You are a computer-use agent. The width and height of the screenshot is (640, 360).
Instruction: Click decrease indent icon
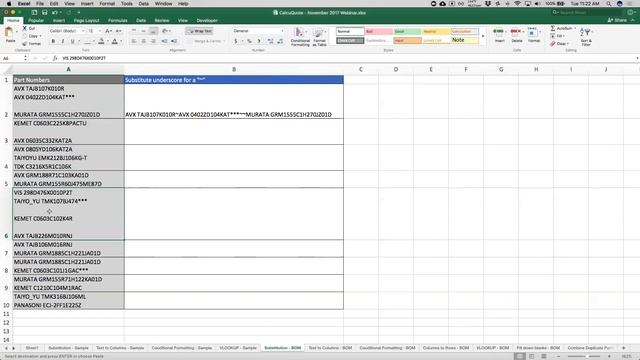(164, 41)
